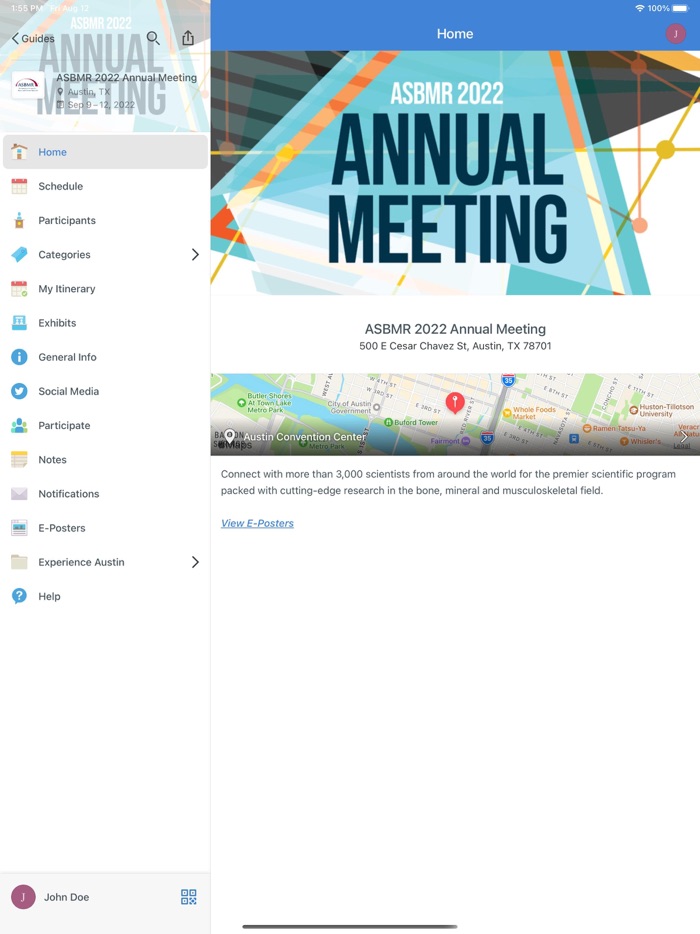Tap the profile avatar in top bar
This screenshot has height=934, width=700.
[x=676, y=34]
